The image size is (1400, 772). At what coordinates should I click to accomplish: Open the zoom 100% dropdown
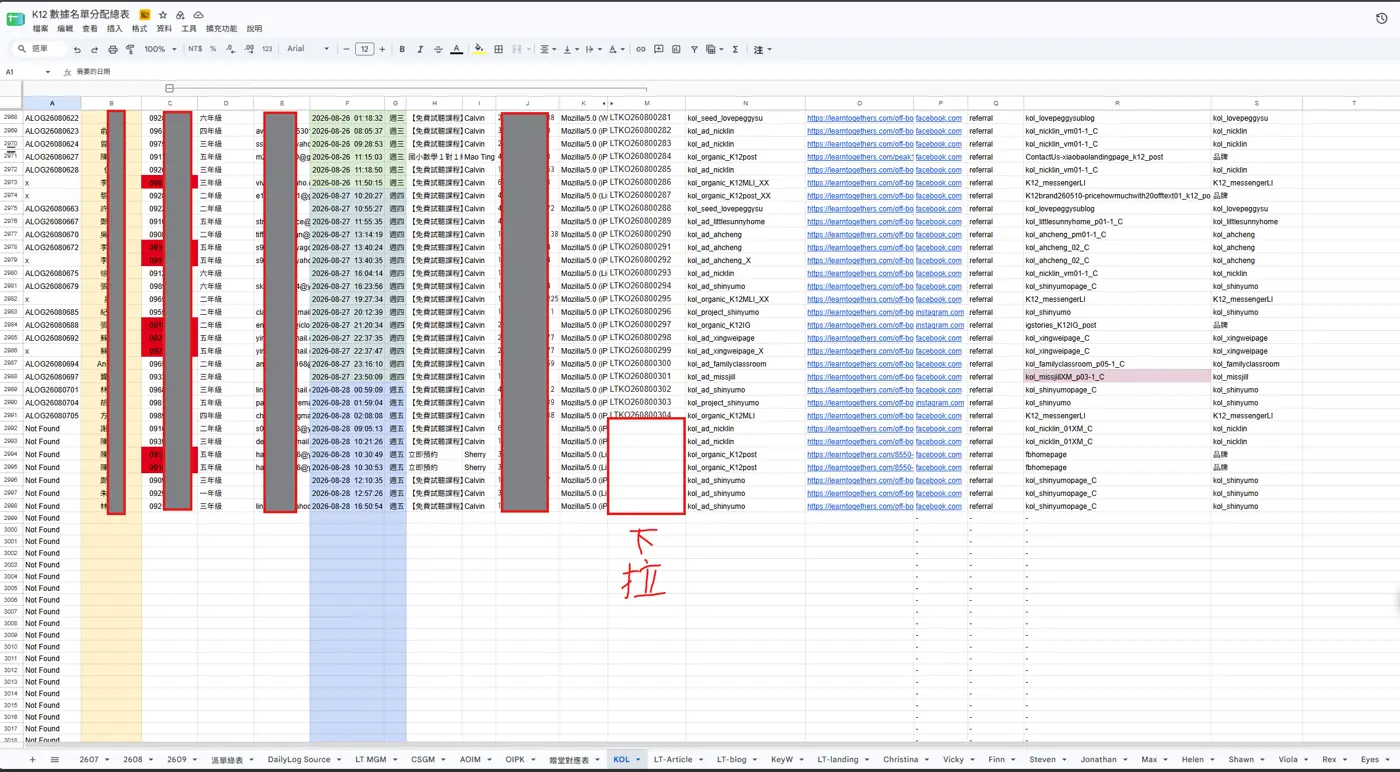click(160, 49)
